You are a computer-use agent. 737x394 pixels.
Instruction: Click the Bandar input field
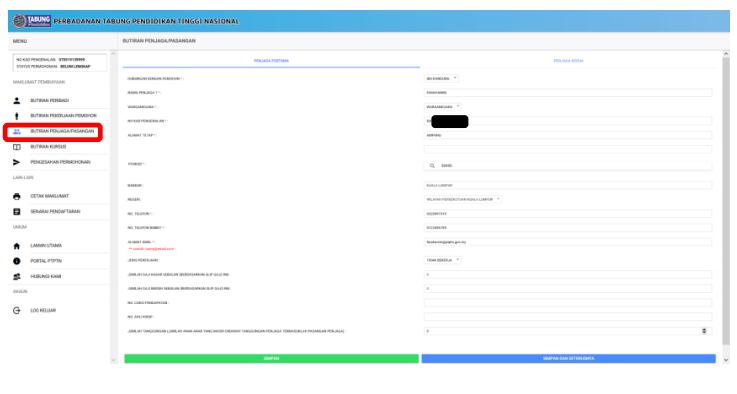568,185
